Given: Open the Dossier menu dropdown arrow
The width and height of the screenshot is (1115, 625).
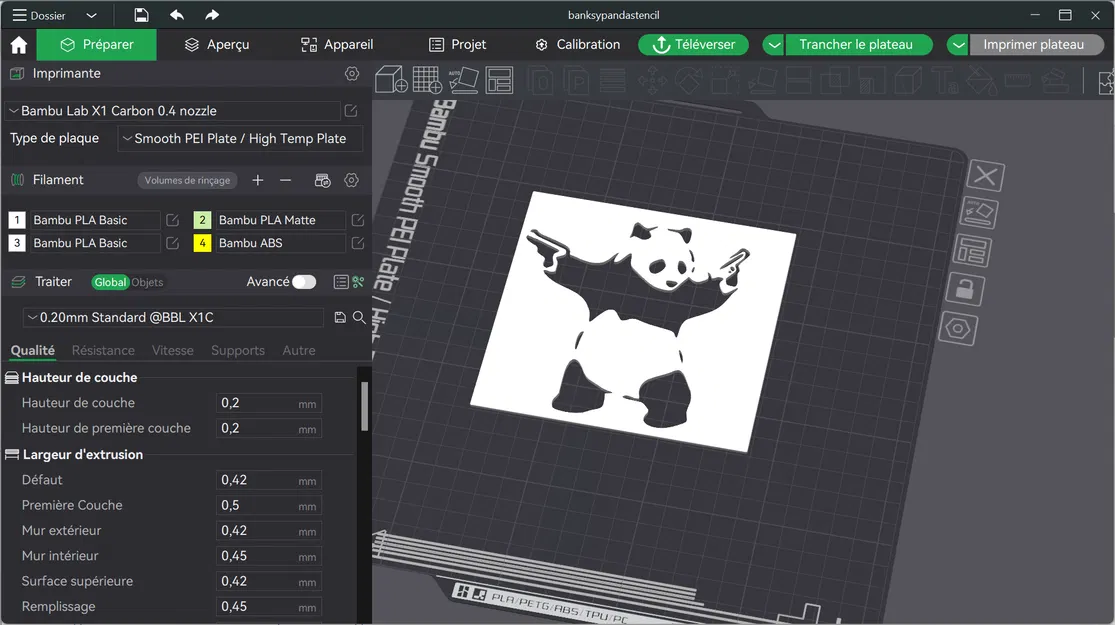Looking at the screenshot, I should pos(91,16).
